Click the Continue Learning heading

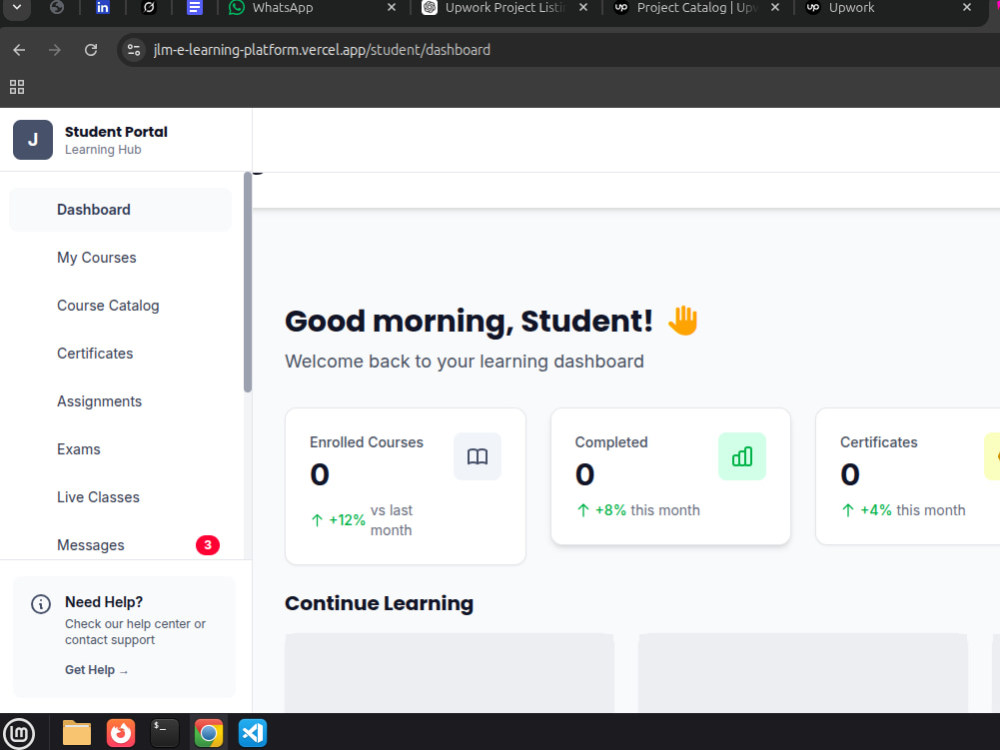click(x=379, y=603)
